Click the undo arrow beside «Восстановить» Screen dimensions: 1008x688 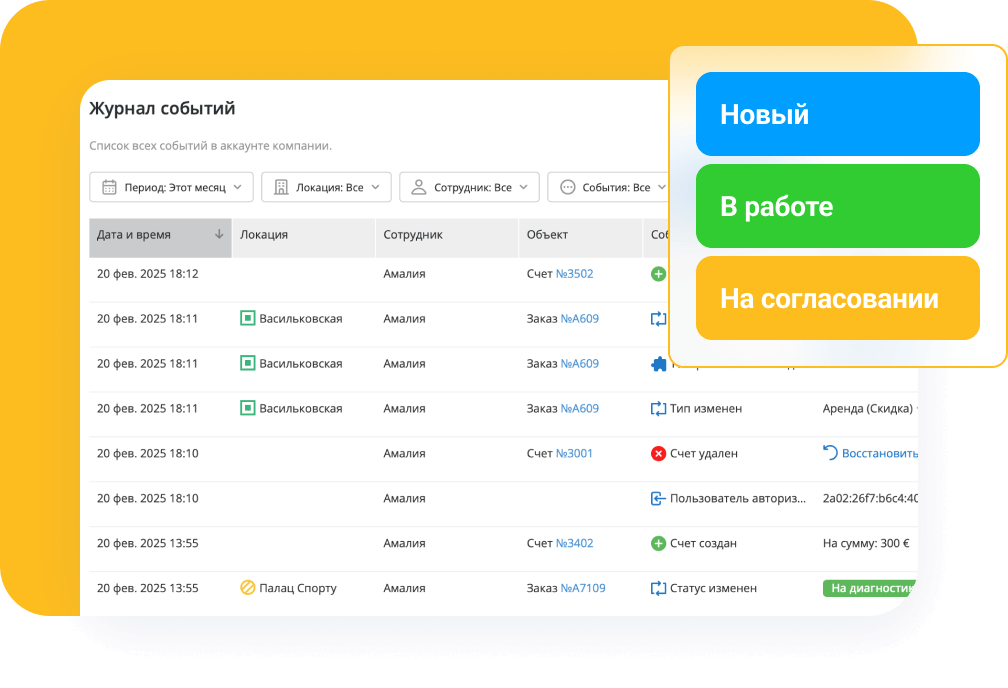[x=829, y=453]
